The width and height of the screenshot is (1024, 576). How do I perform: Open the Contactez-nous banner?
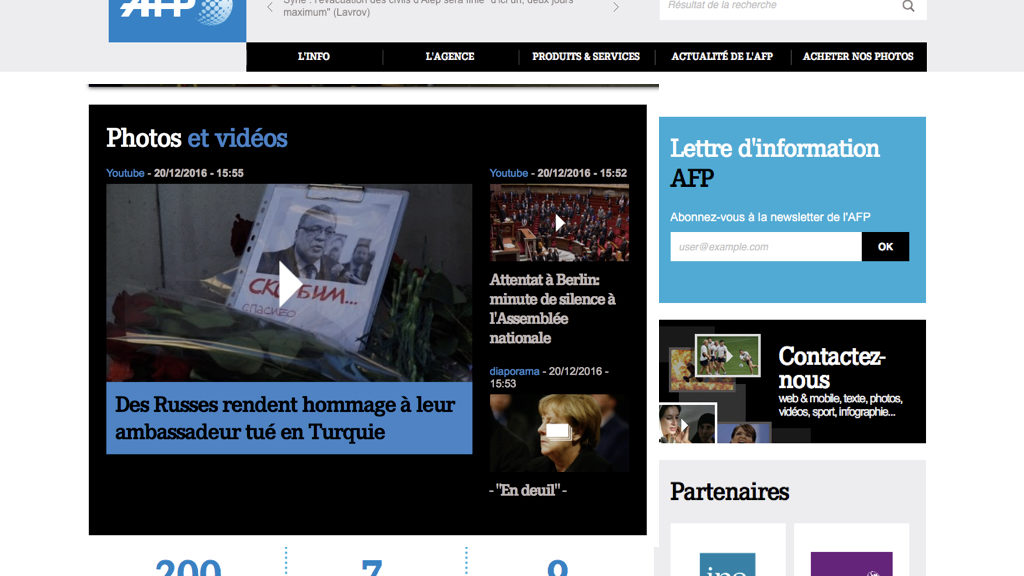tap(792, 381)
